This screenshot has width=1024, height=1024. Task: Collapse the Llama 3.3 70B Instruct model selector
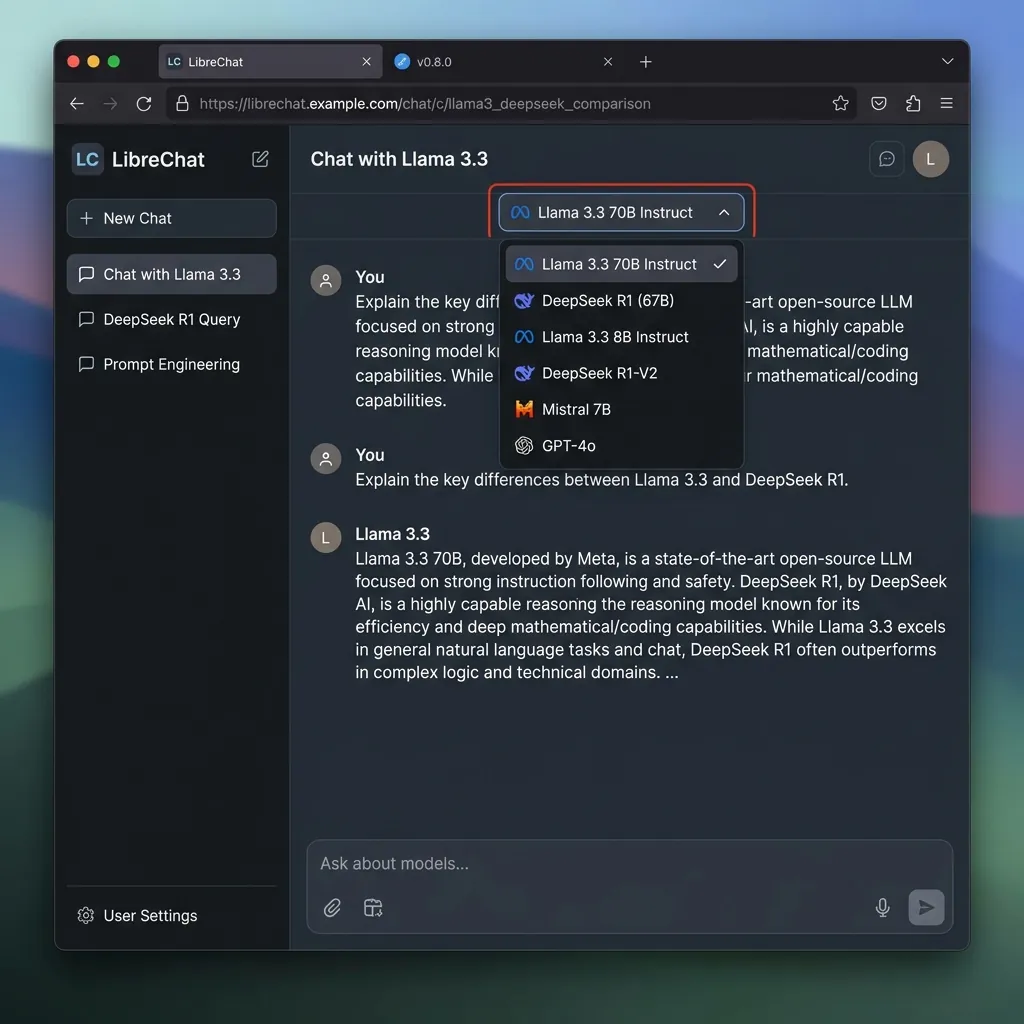pyautogui.click(x=621, y=212)
